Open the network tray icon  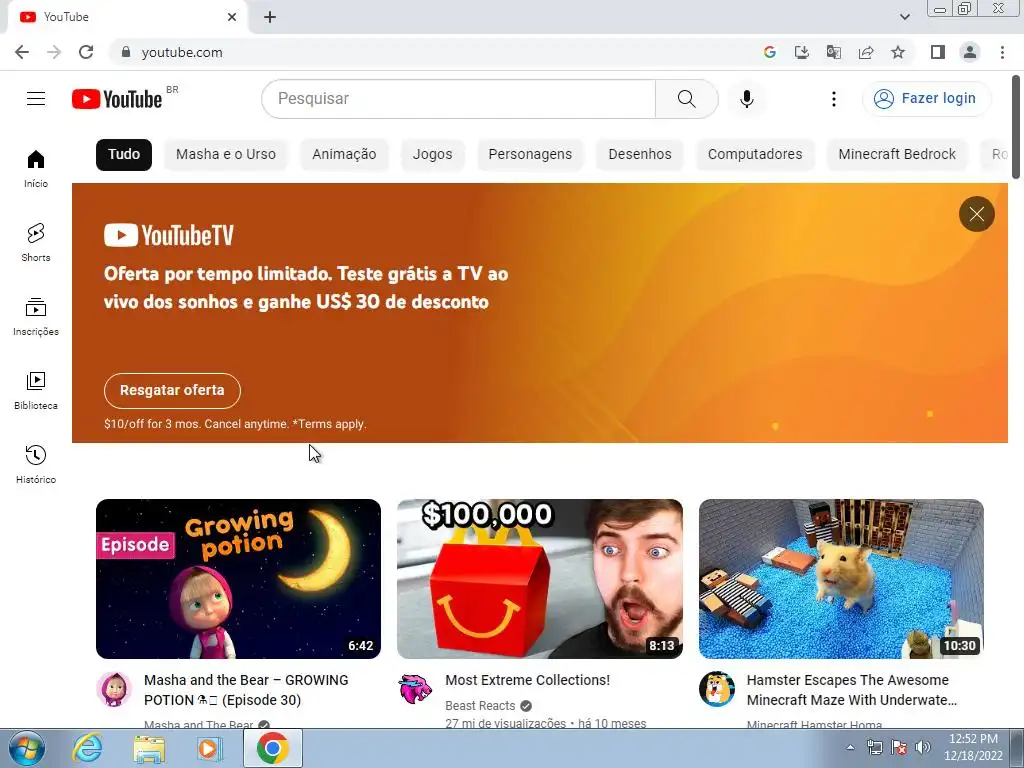point(874,747)
